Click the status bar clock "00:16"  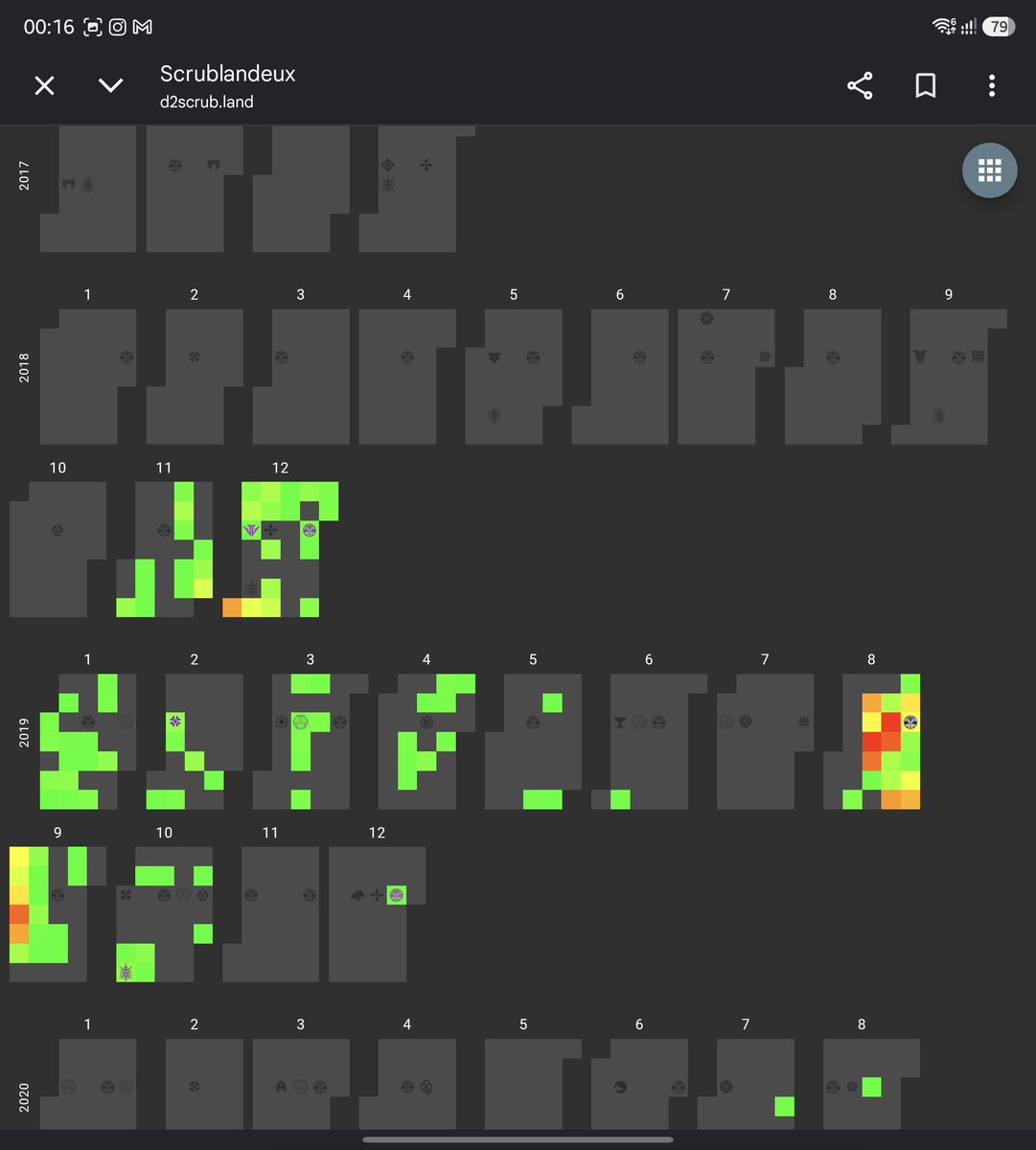point(49,27)
